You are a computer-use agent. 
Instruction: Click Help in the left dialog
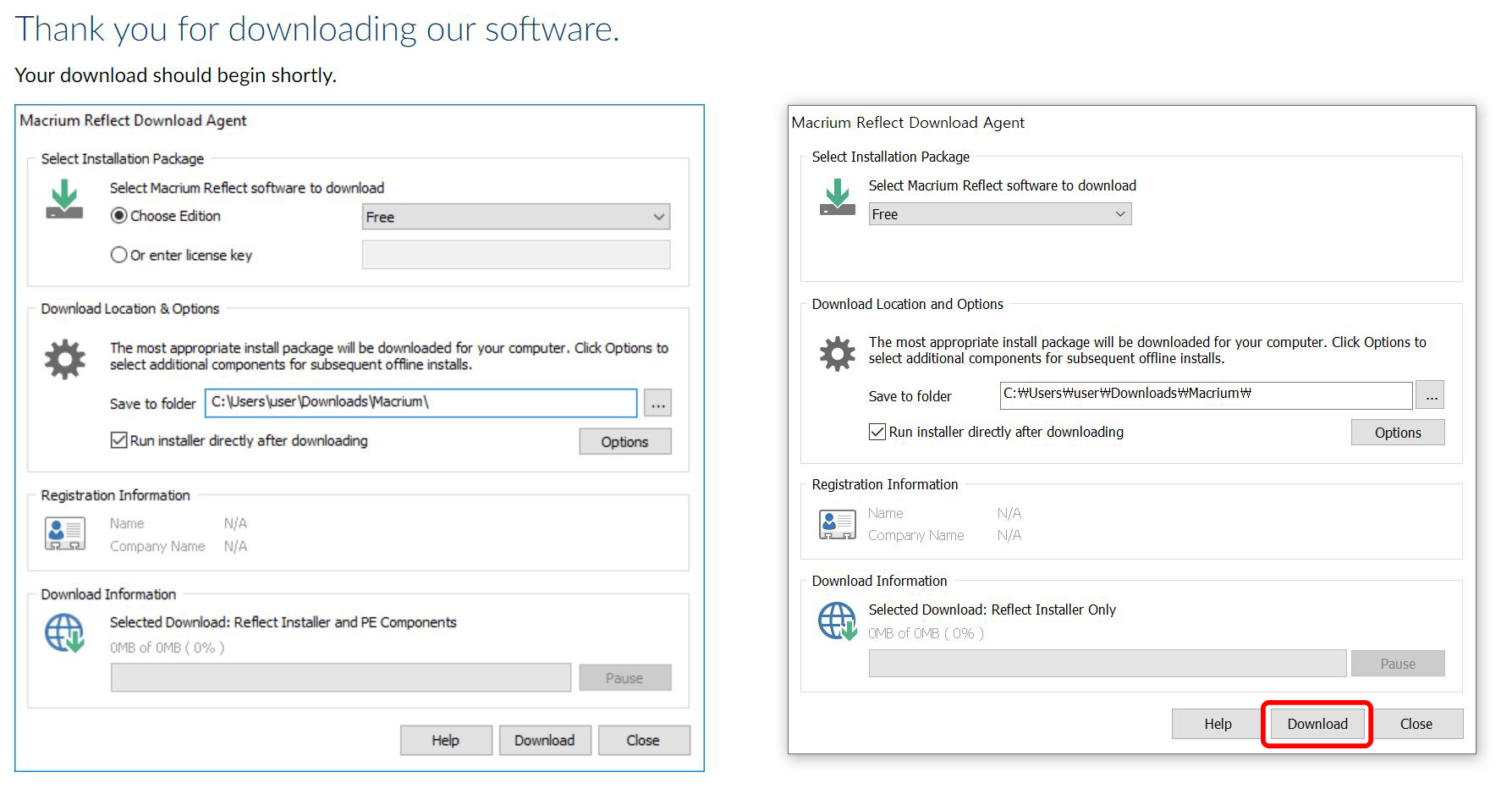click(446, 740)
